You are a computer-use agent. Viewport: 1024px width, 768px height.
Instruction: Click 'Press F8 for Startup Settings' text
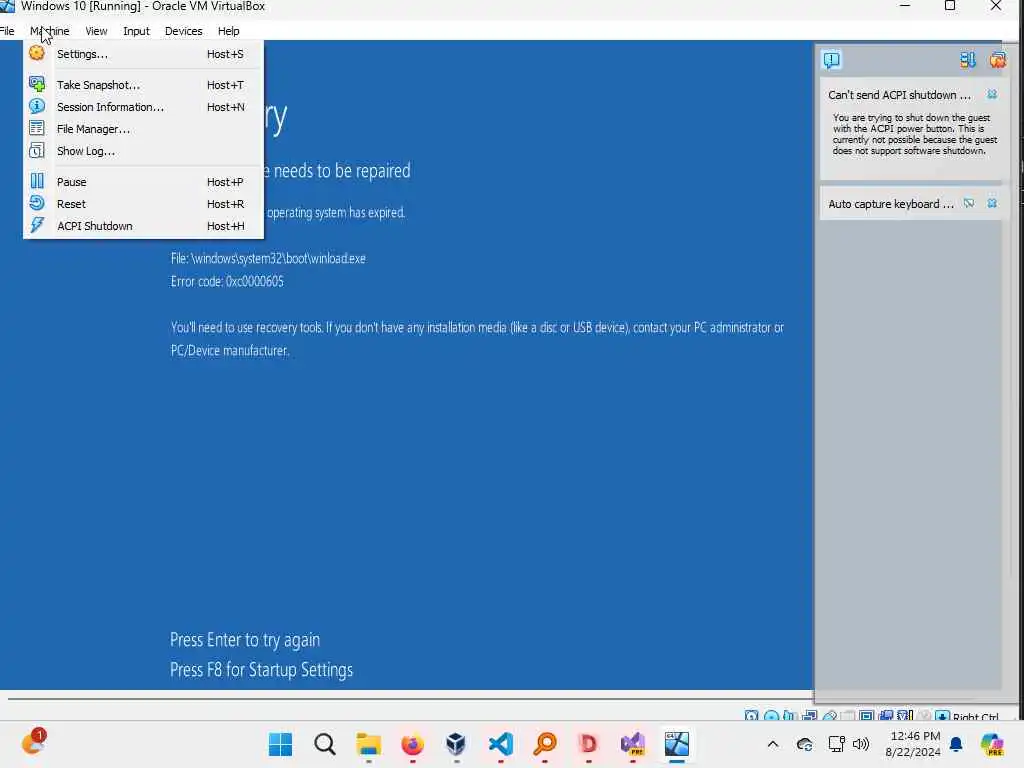coord(261,670)
